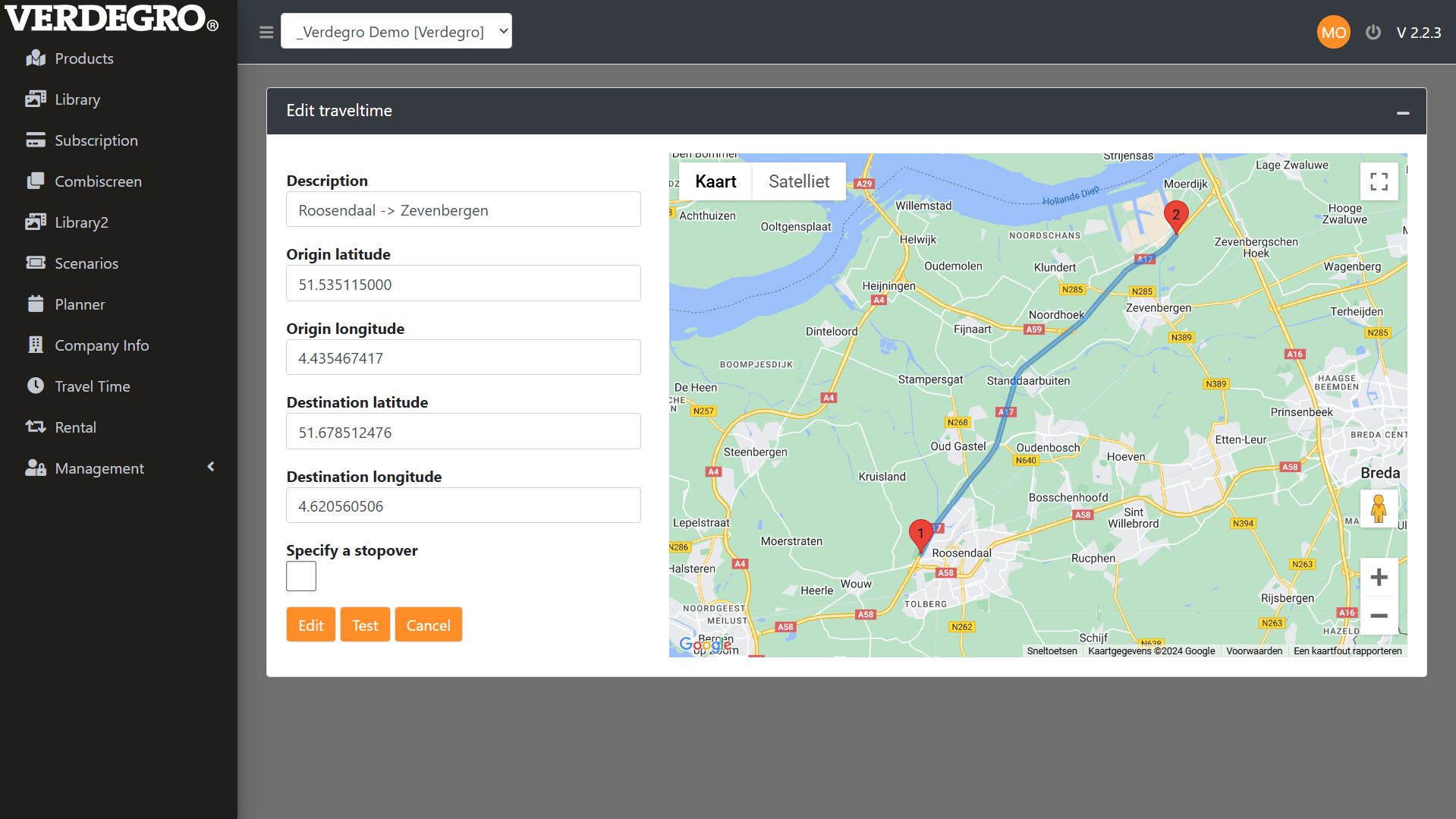Click the Company Info menu label
The height and width of the screenshot is (819, 1456).
[x=102, y=345]
